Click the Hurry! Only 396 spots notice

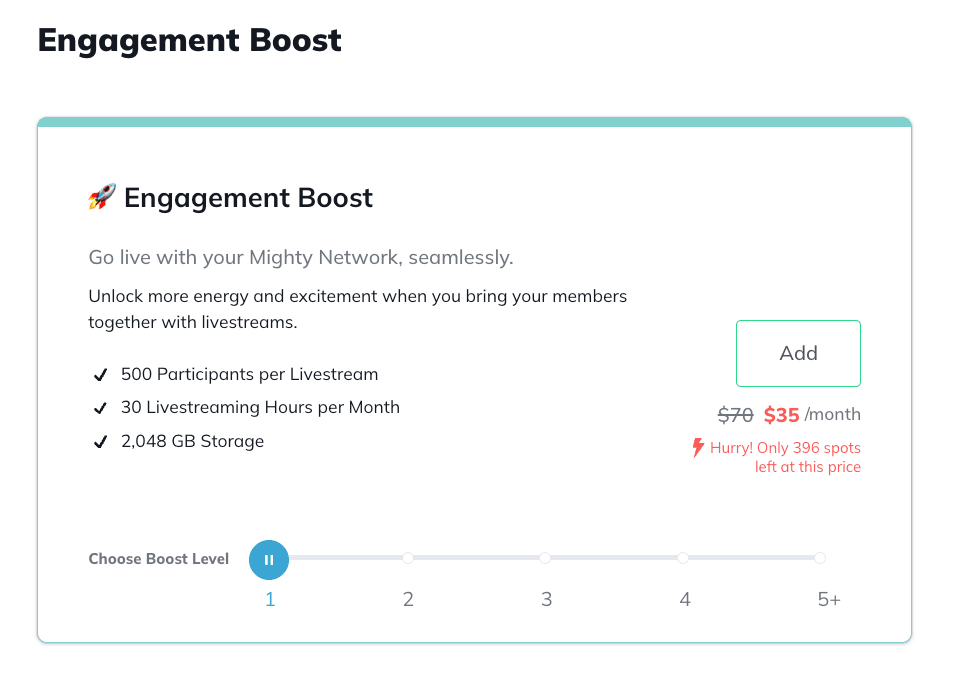[785, 457]
